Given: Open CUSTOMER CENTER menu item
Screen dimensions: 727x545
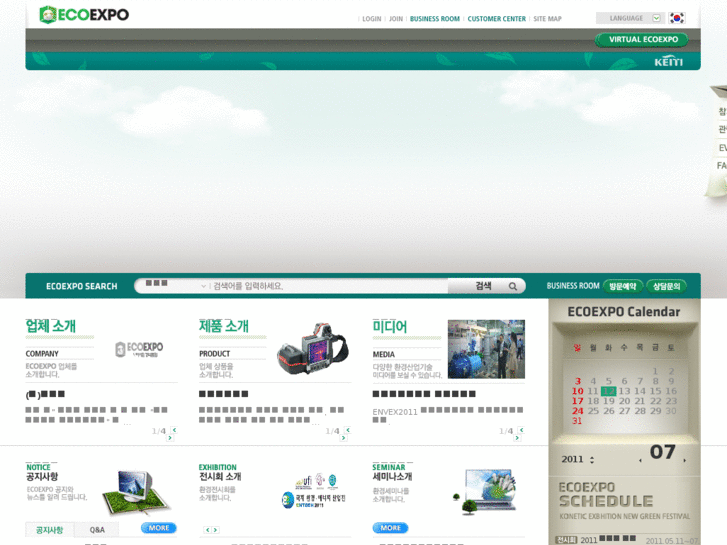Looking at the screenshot, I should 497,19.
